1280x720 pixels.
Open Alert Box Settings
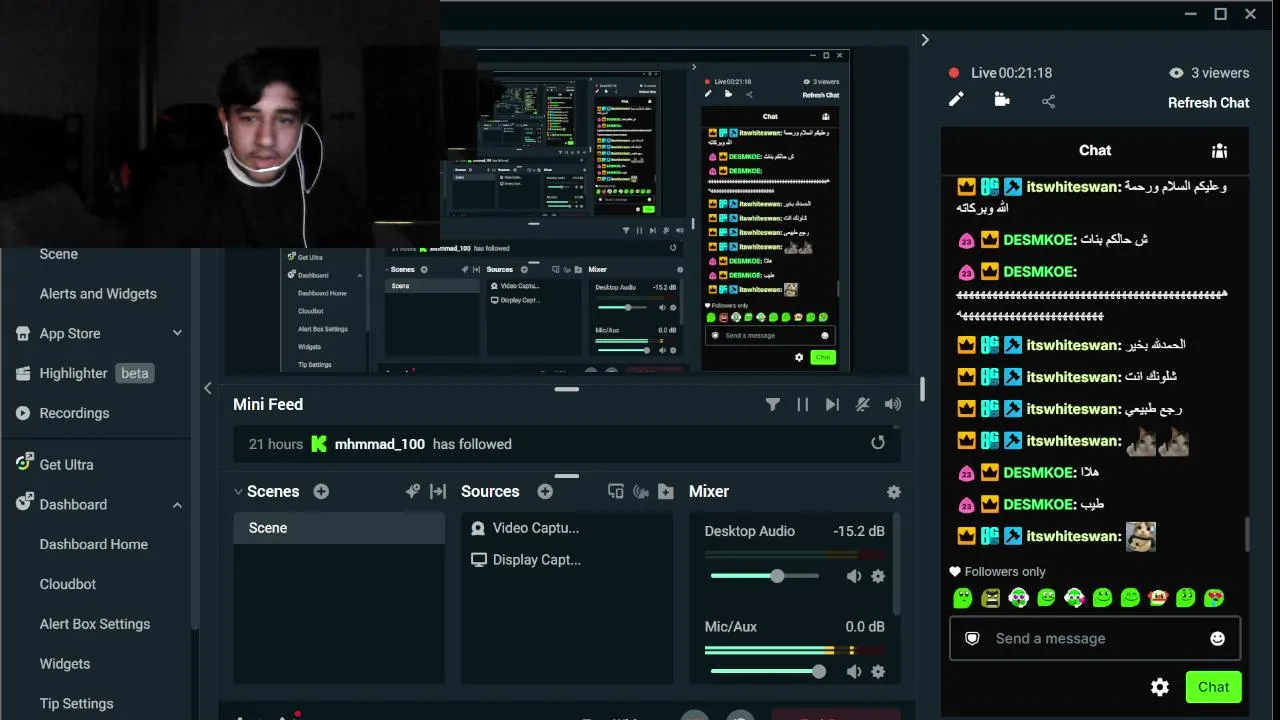[x=95, y=624]
